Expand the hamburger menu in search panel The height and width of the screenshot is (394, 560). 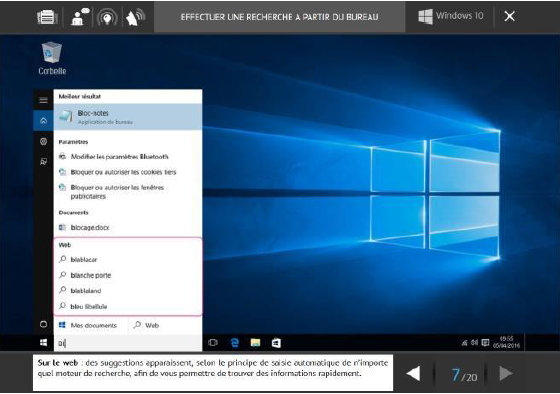[44, 100]
